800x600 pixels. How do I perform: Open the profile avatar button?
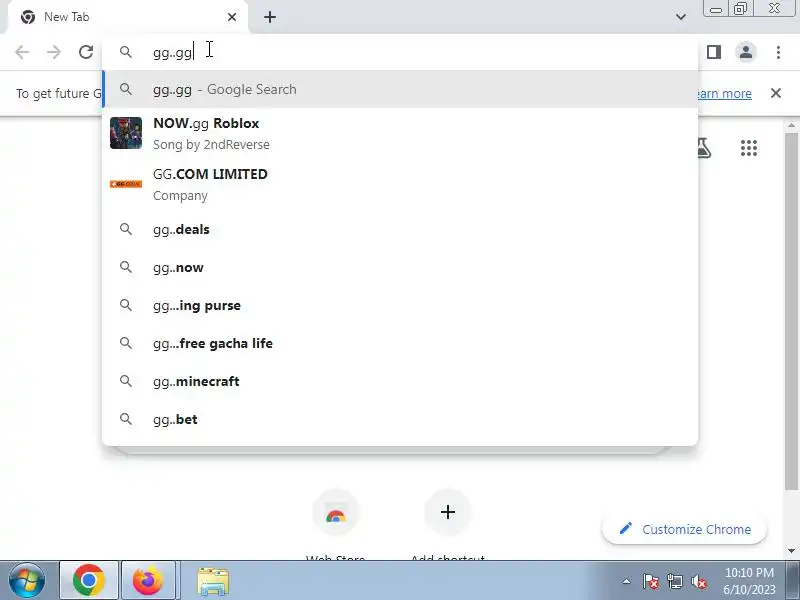click(746, 52)
